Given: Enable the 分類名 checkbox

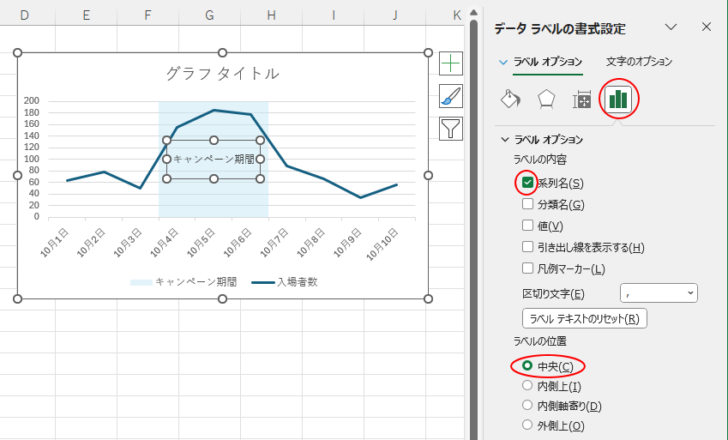Looking at the screenshot, I should [527, 204].
